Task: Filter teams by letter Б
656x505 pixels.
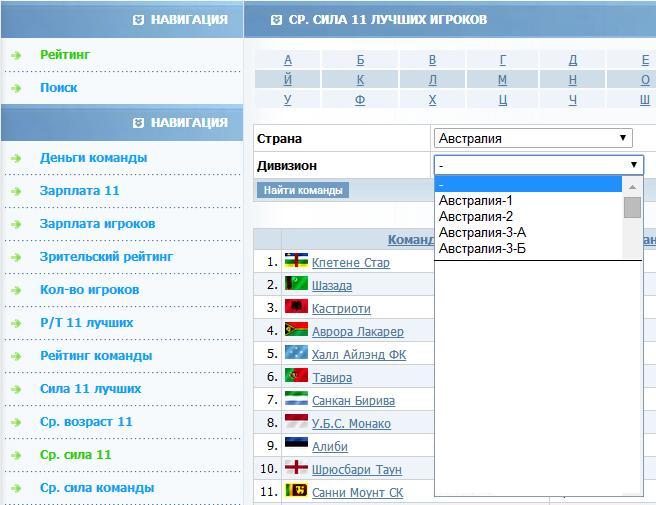Action: pyautogui.click(x=360, y=60)
